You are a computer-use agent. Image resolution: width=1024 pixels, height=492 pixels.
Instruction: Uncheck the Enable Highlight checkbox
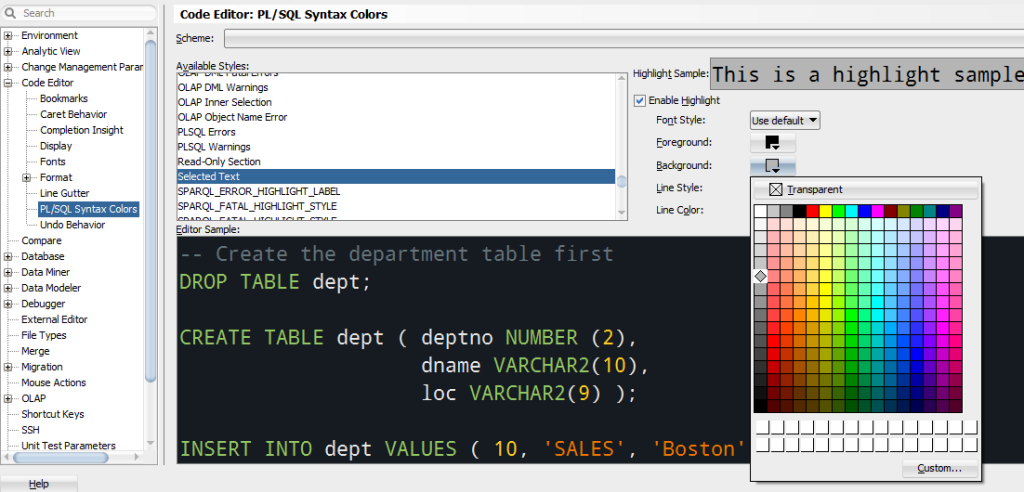[x=639, y=101]
